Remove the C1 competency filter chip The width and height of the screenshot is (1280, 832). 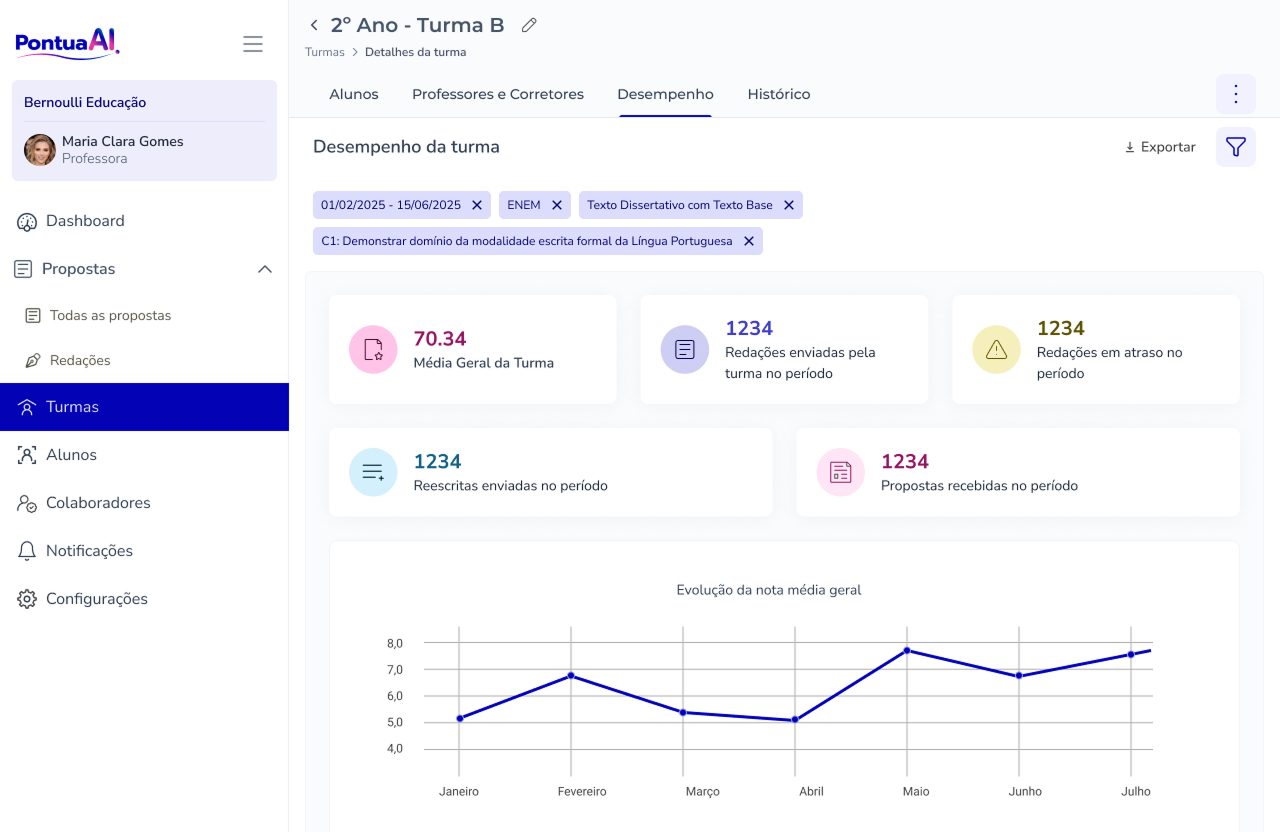coord(749,241)
